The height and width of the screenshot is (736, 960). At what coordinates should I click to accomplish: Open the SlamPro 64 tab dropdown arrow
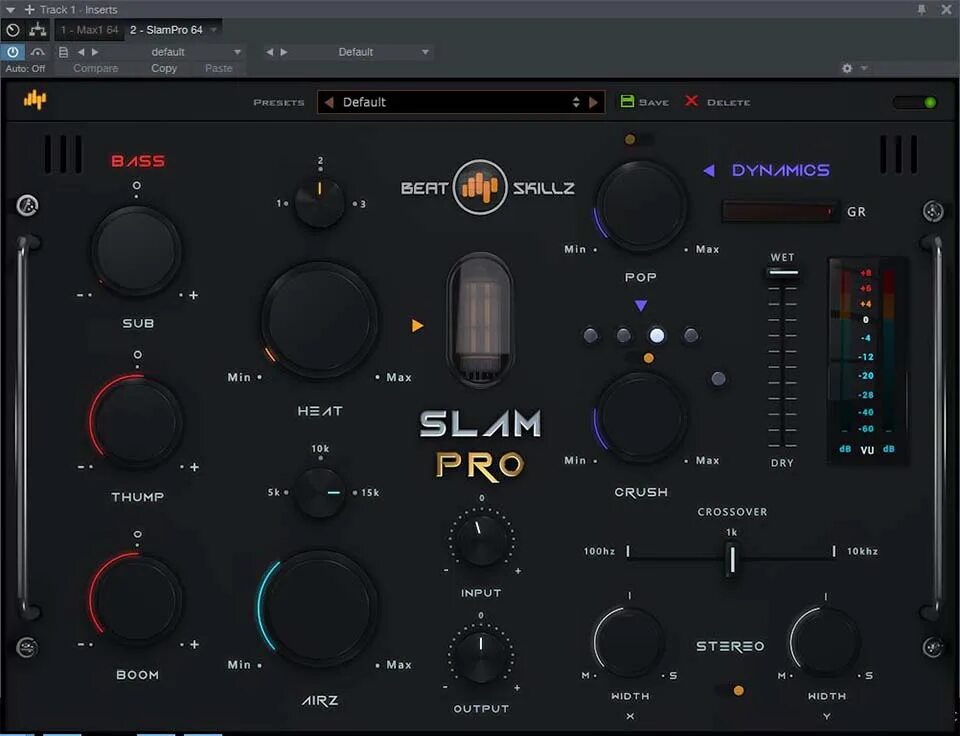click(x=214, y=29)
